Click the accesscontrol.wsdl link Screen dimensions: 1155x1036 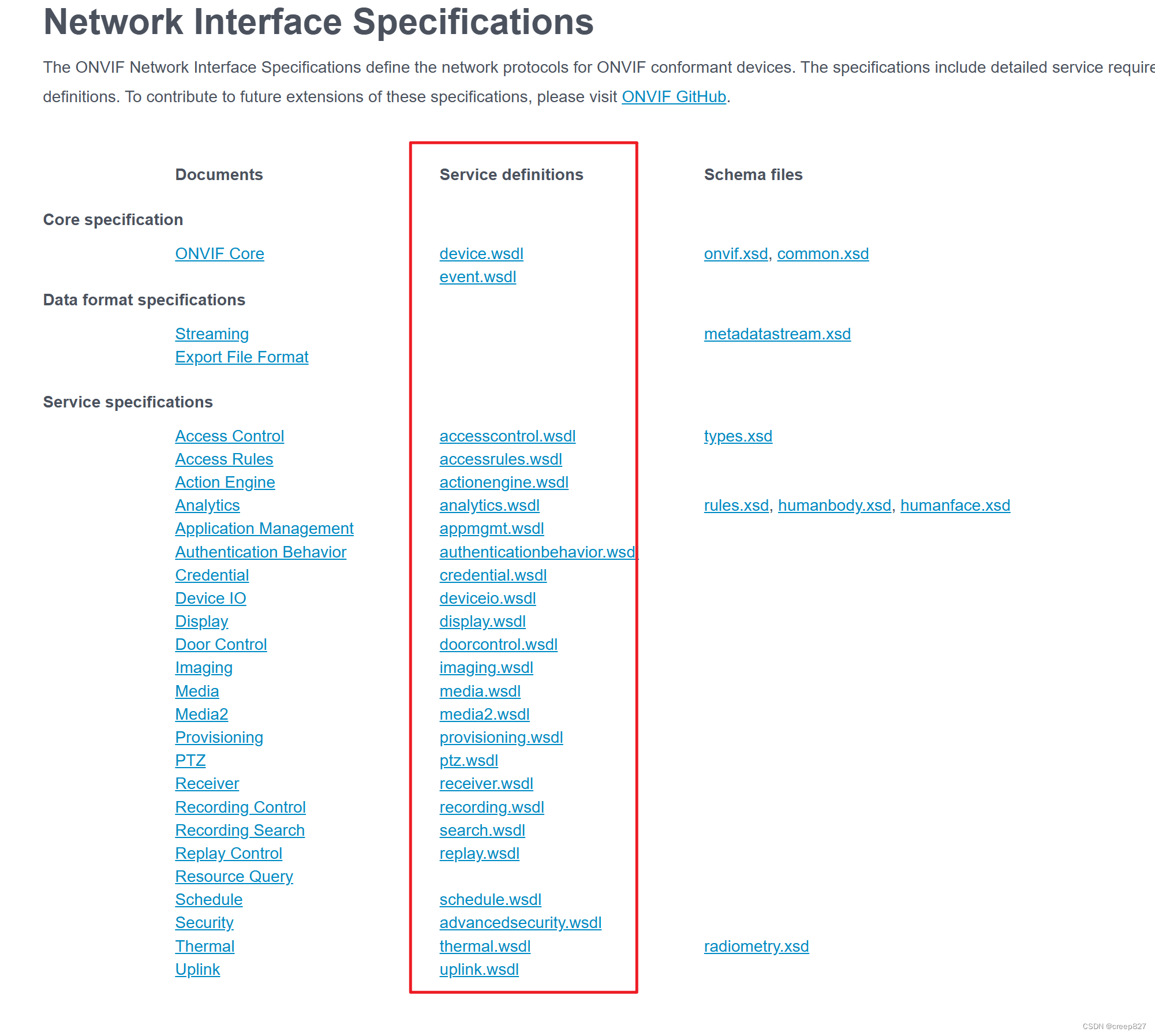508,436
